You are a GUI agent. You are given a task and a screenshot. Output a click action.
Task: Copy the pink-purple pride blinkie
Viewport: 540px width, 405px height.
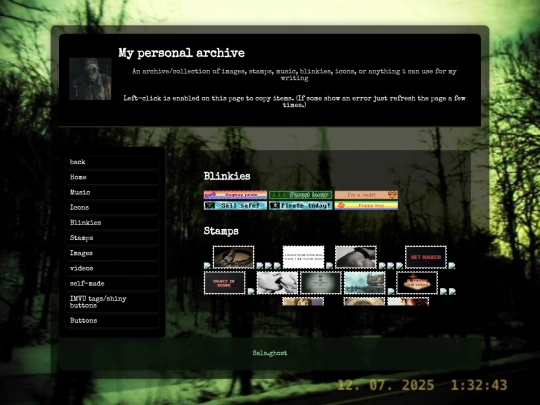(235, 195)
